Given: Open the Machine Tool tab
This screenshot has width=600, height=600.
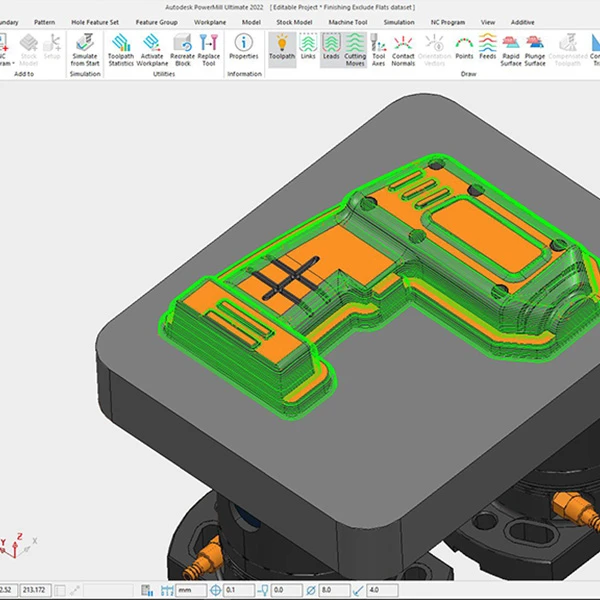Looking at the screenshot, I should coord(347,21).
